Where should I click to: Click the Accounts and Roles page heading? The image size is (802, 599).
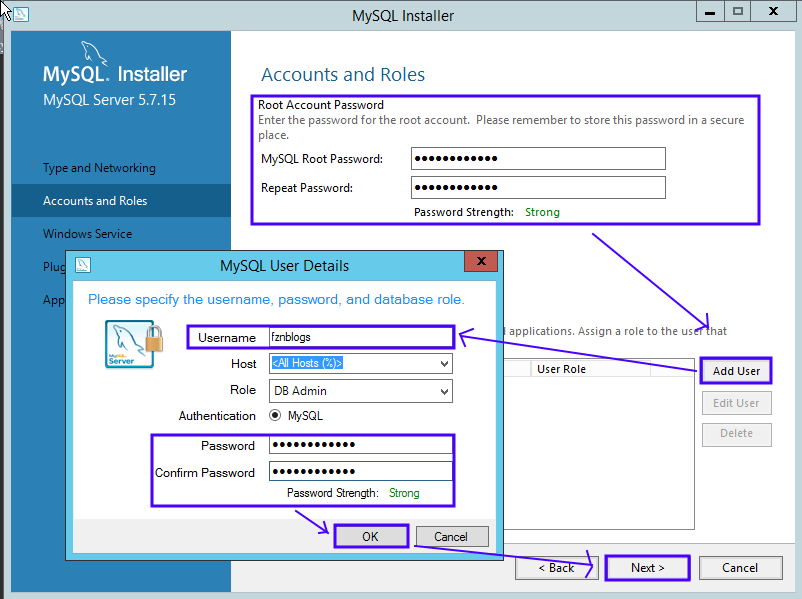click(x=343, y=75)
